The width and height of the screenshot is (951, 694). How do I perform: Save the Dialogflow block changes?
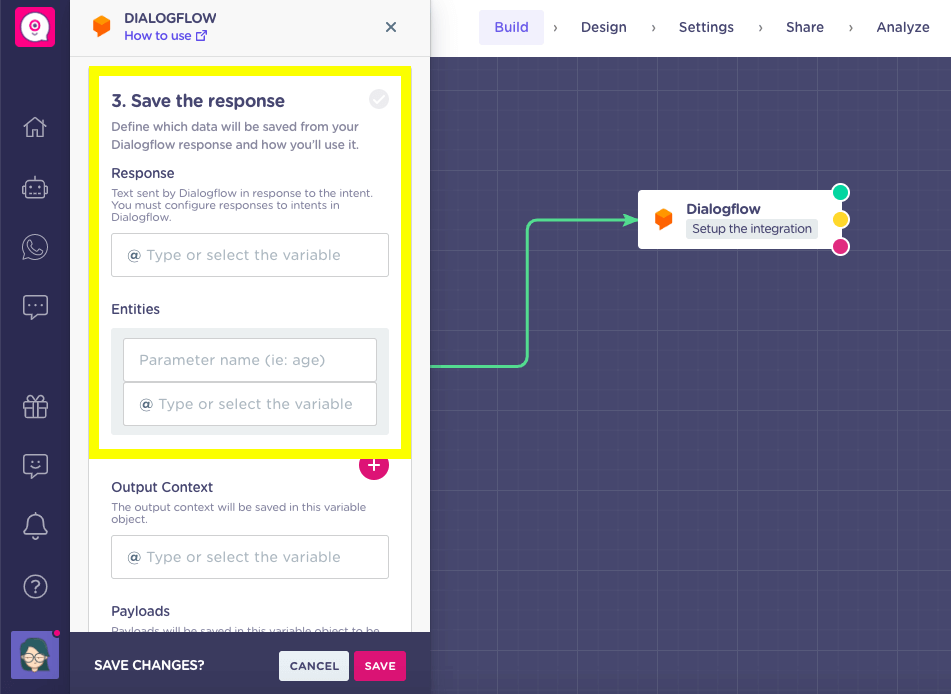coord(380,666)
